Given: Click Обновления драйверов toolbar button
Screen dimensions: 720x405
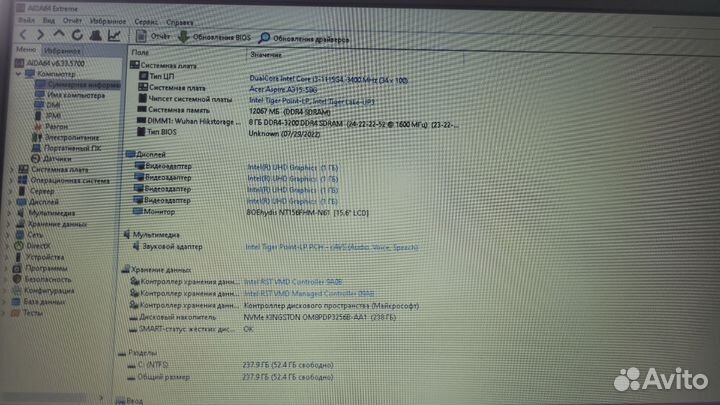Looking at the screenshot, I should tap(304, 39).
